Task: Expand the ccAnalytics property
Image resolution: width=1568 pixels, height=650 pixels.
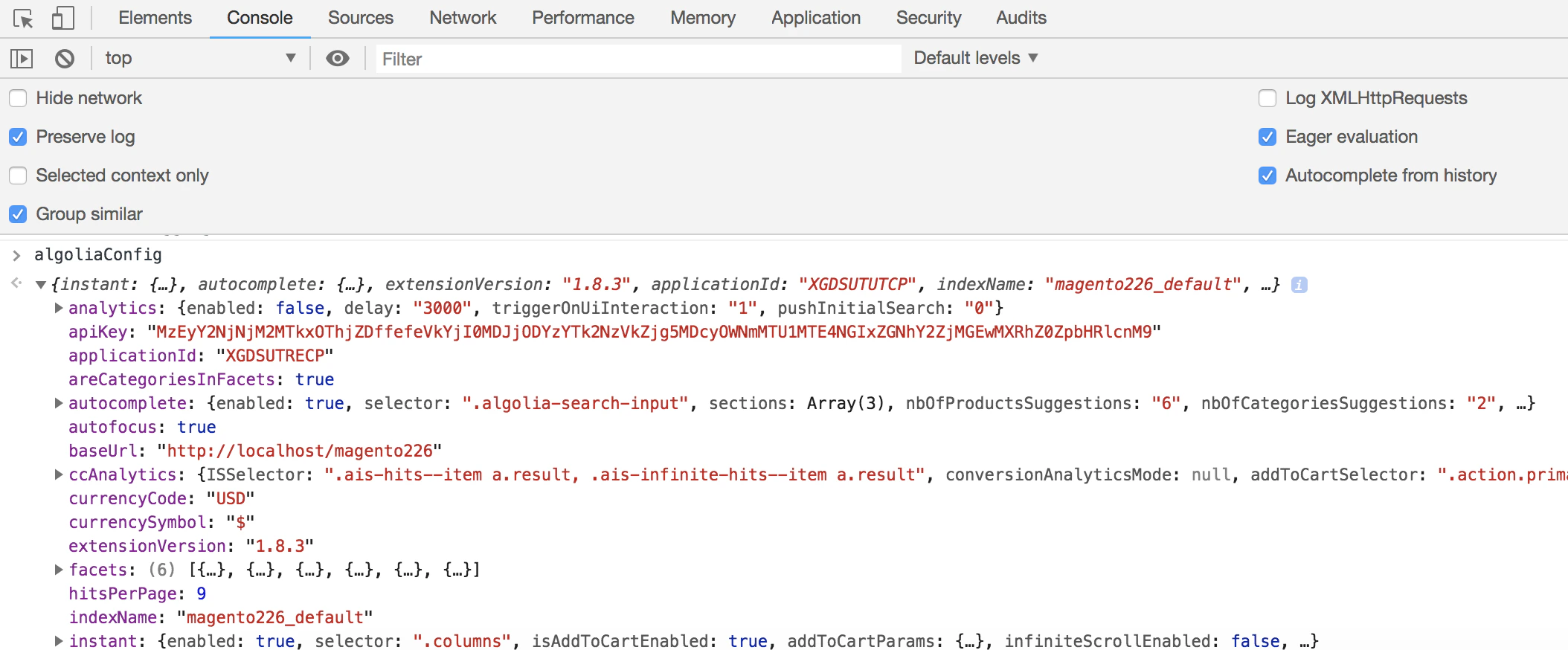Action: [59, 474]
